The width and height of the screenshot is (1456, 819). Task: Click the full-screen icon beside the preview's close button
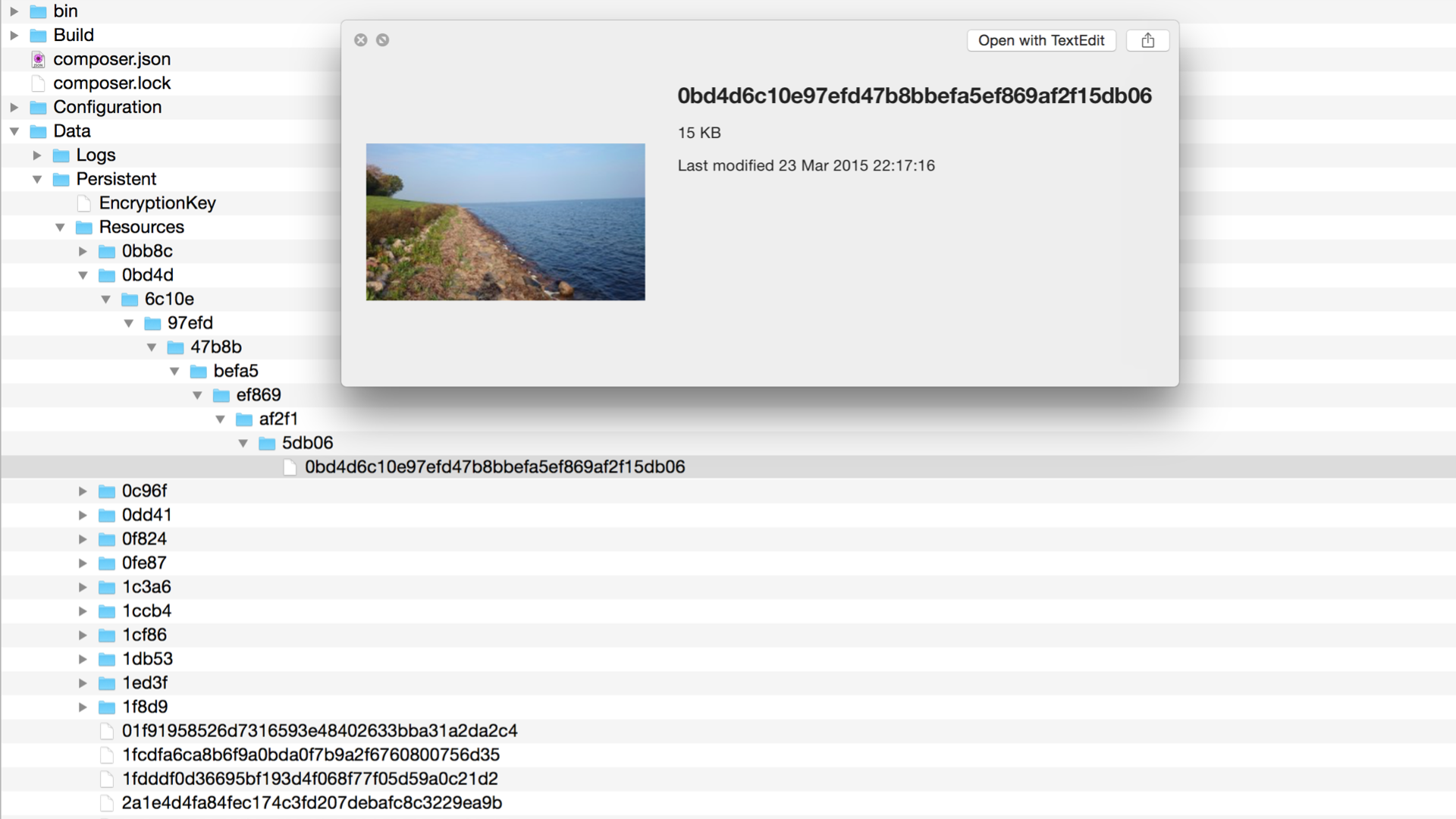(x=383, y=40)
